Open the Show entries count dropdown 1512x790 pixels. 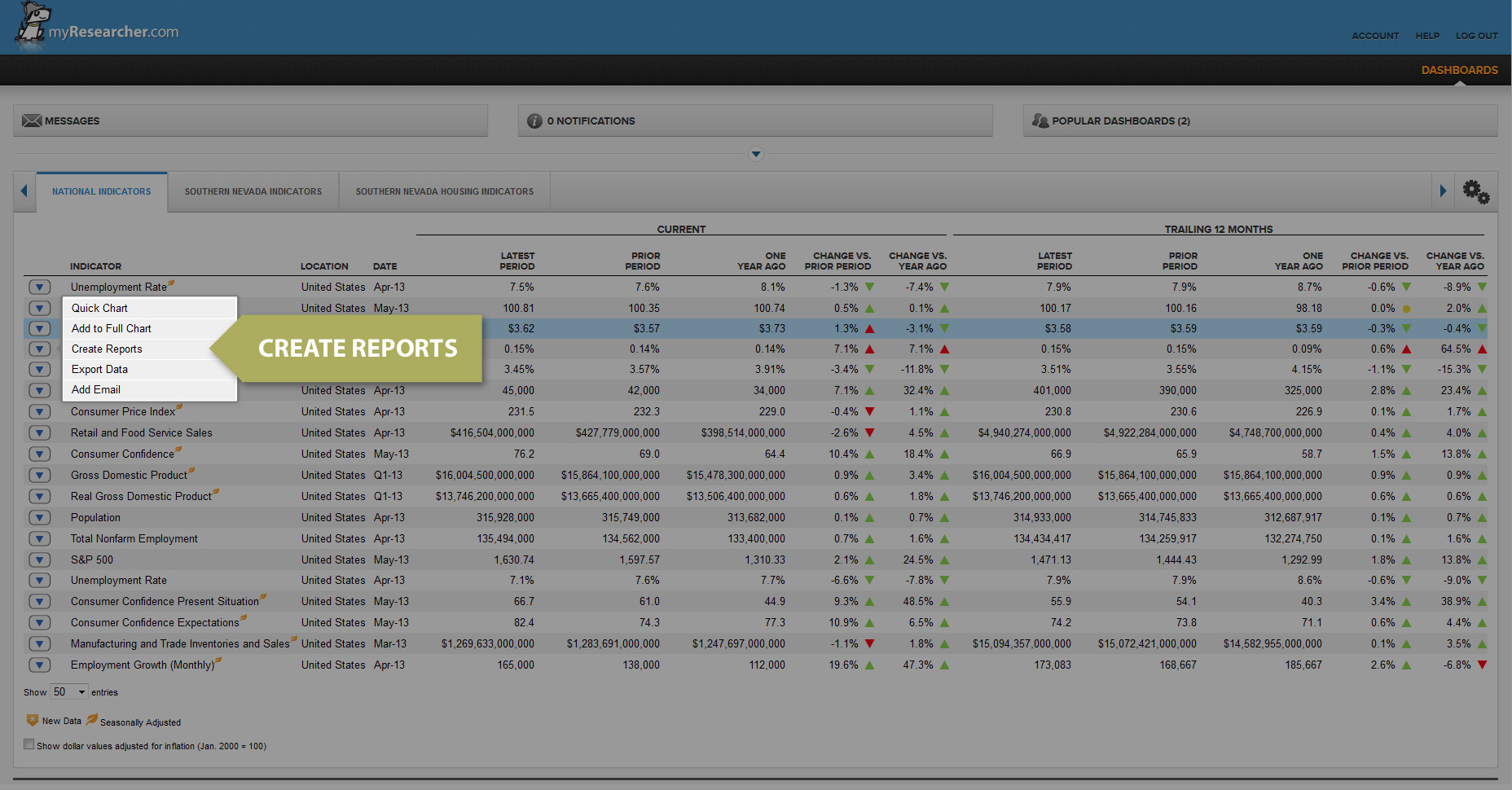click(69, 691)
